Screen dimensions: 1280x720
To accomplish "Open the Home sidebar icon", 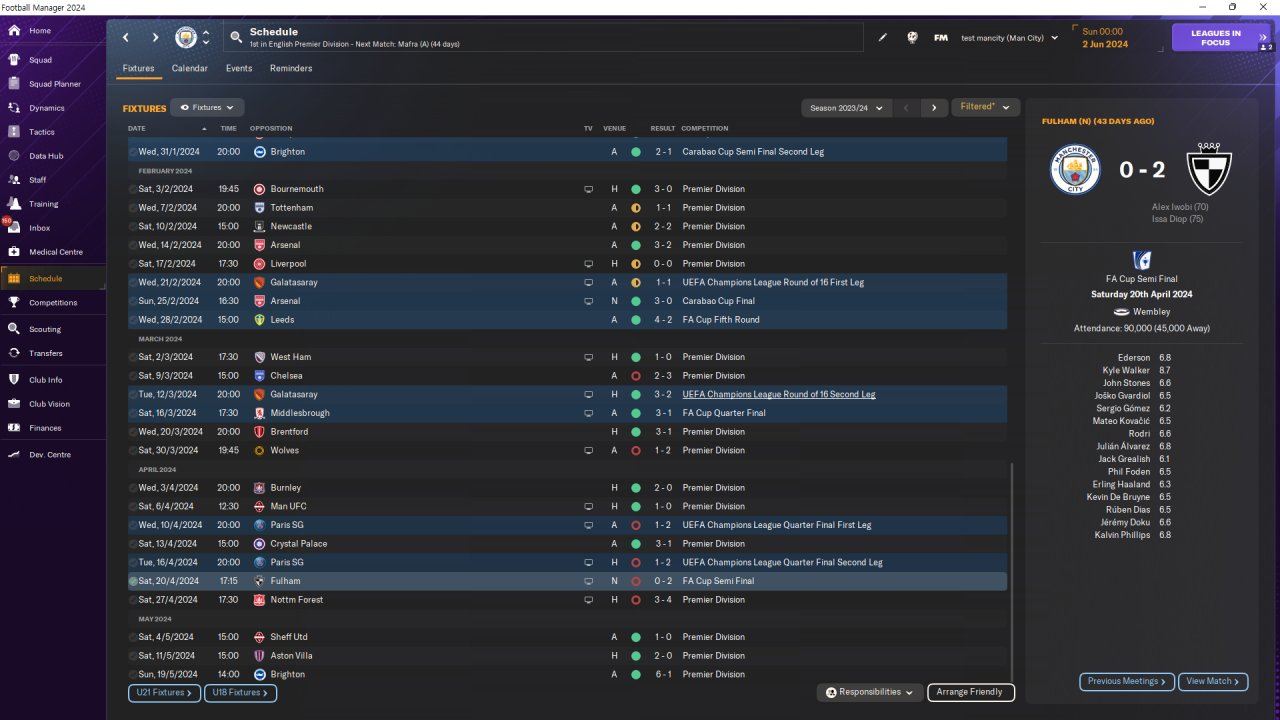I will (x=14, y=31).
